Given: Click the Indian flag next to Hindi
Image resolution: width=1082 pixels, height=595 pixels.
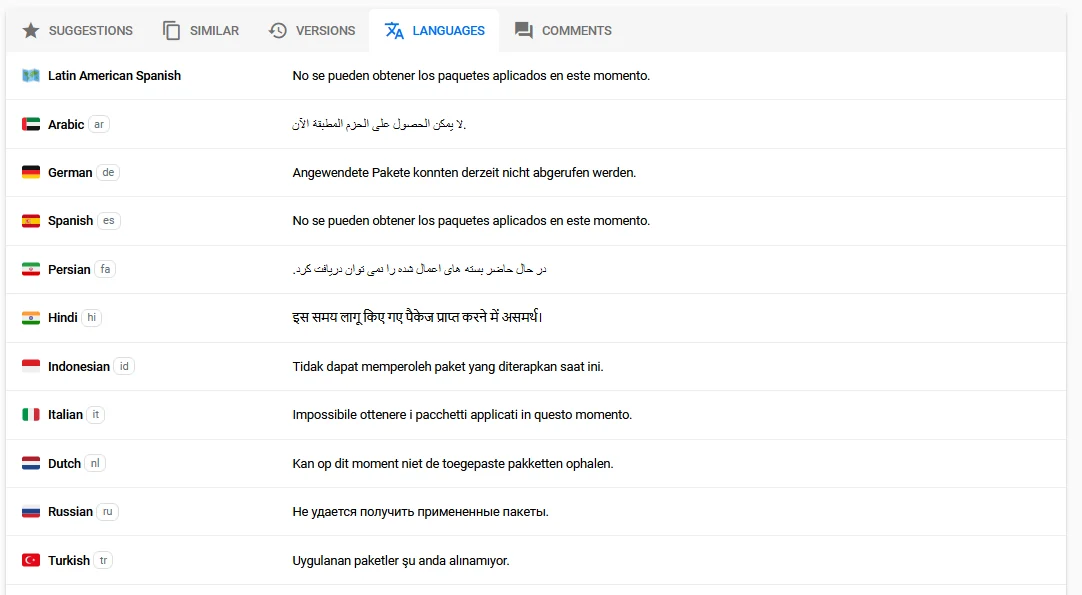Looking at the screenshot, I should 30,317.
